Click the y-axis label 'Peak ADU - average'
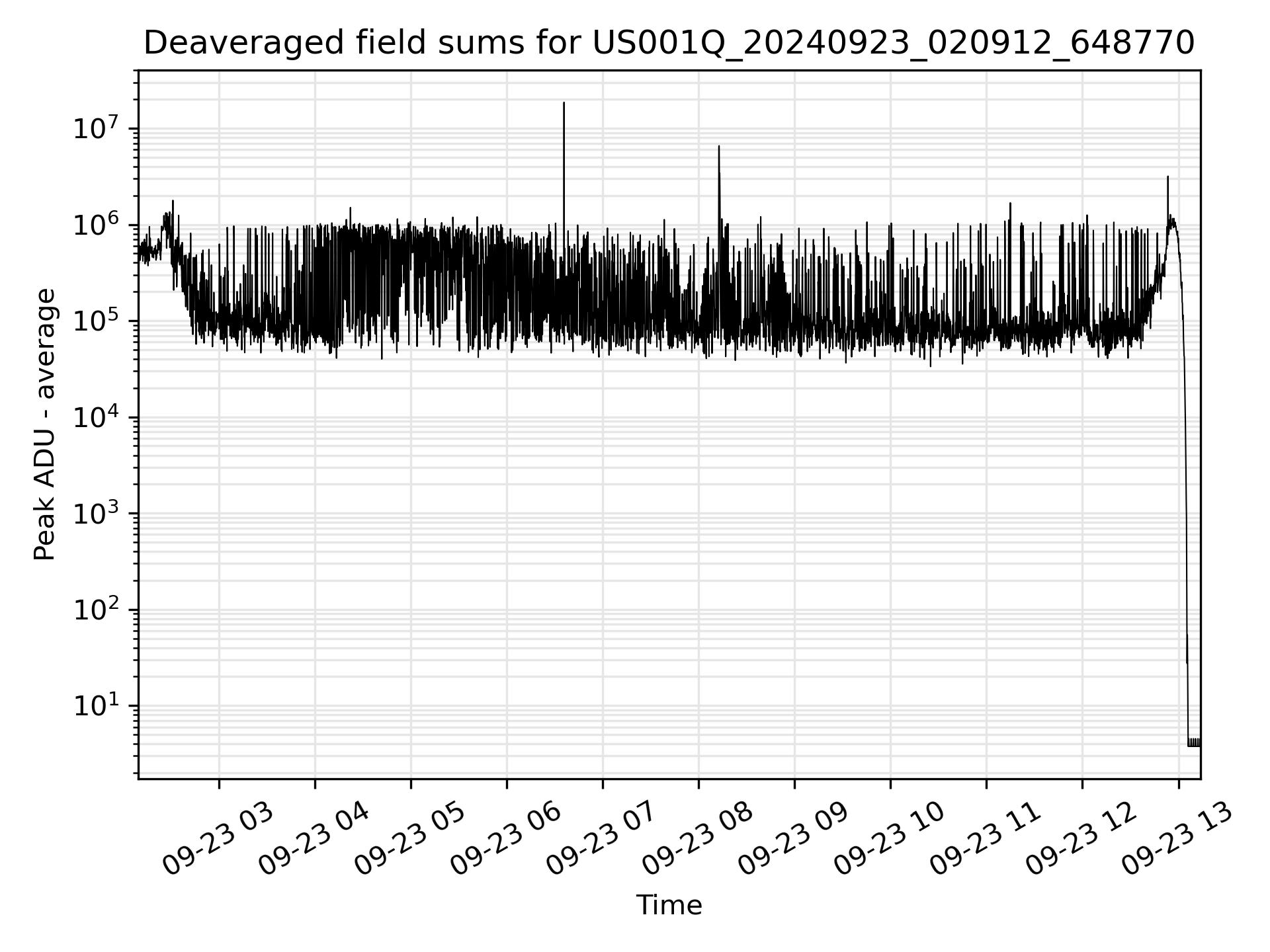 (44, 424)
